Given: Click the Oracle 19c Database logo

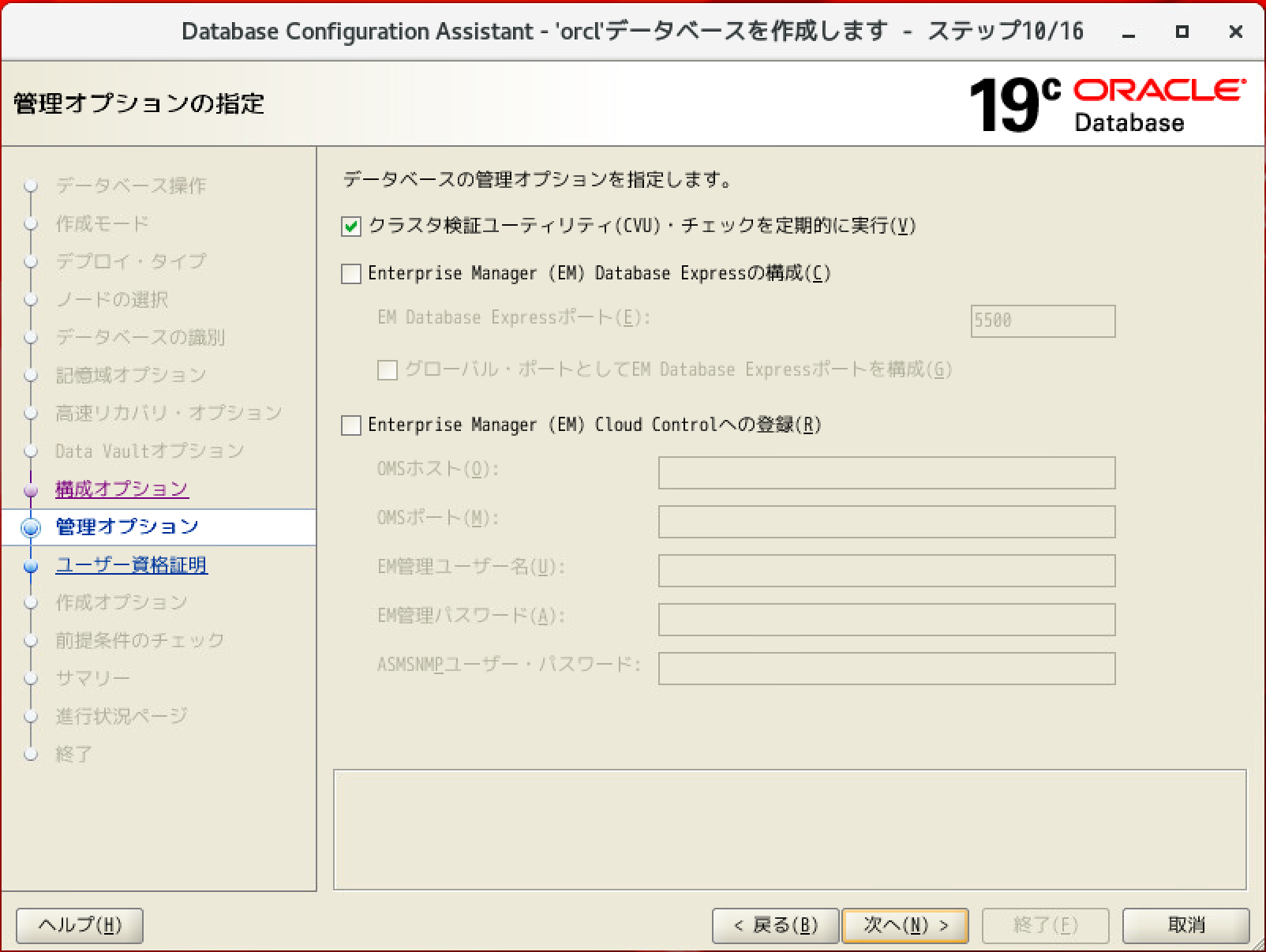Looking at the screenshot, I should 1107,105.
